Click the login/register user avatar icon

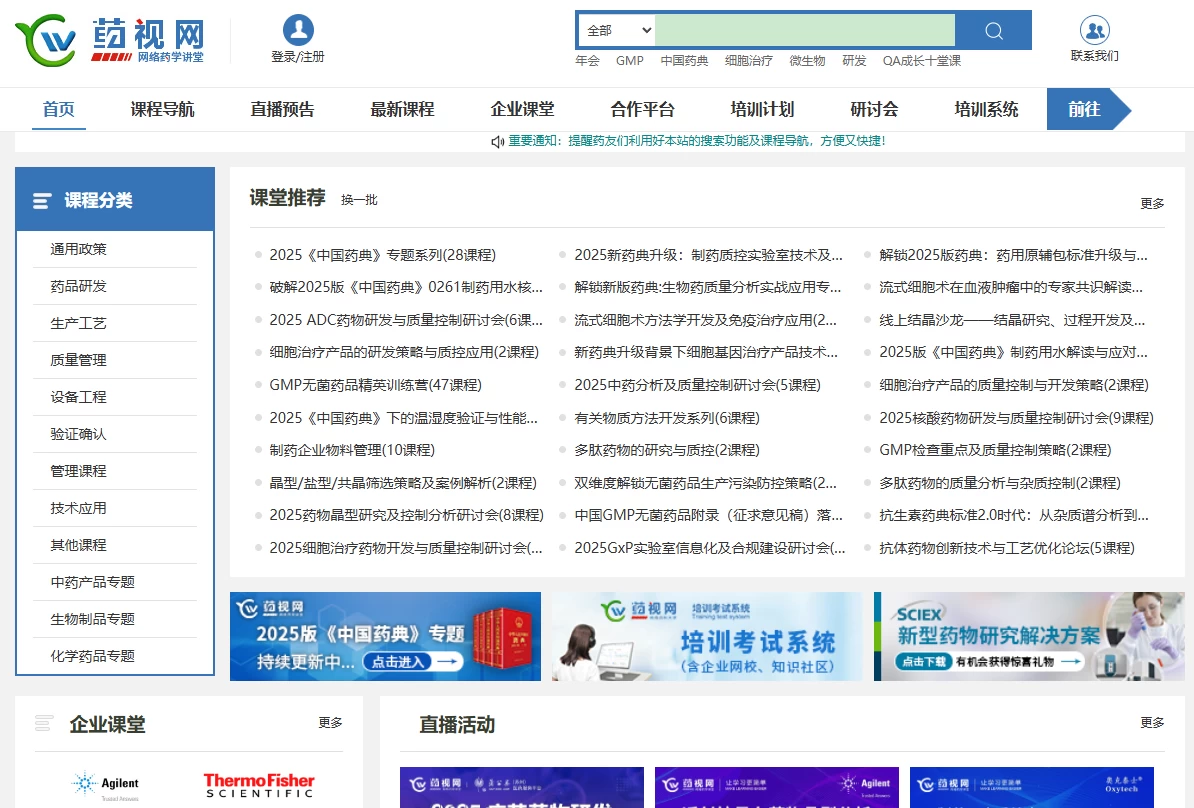(298, 30)
